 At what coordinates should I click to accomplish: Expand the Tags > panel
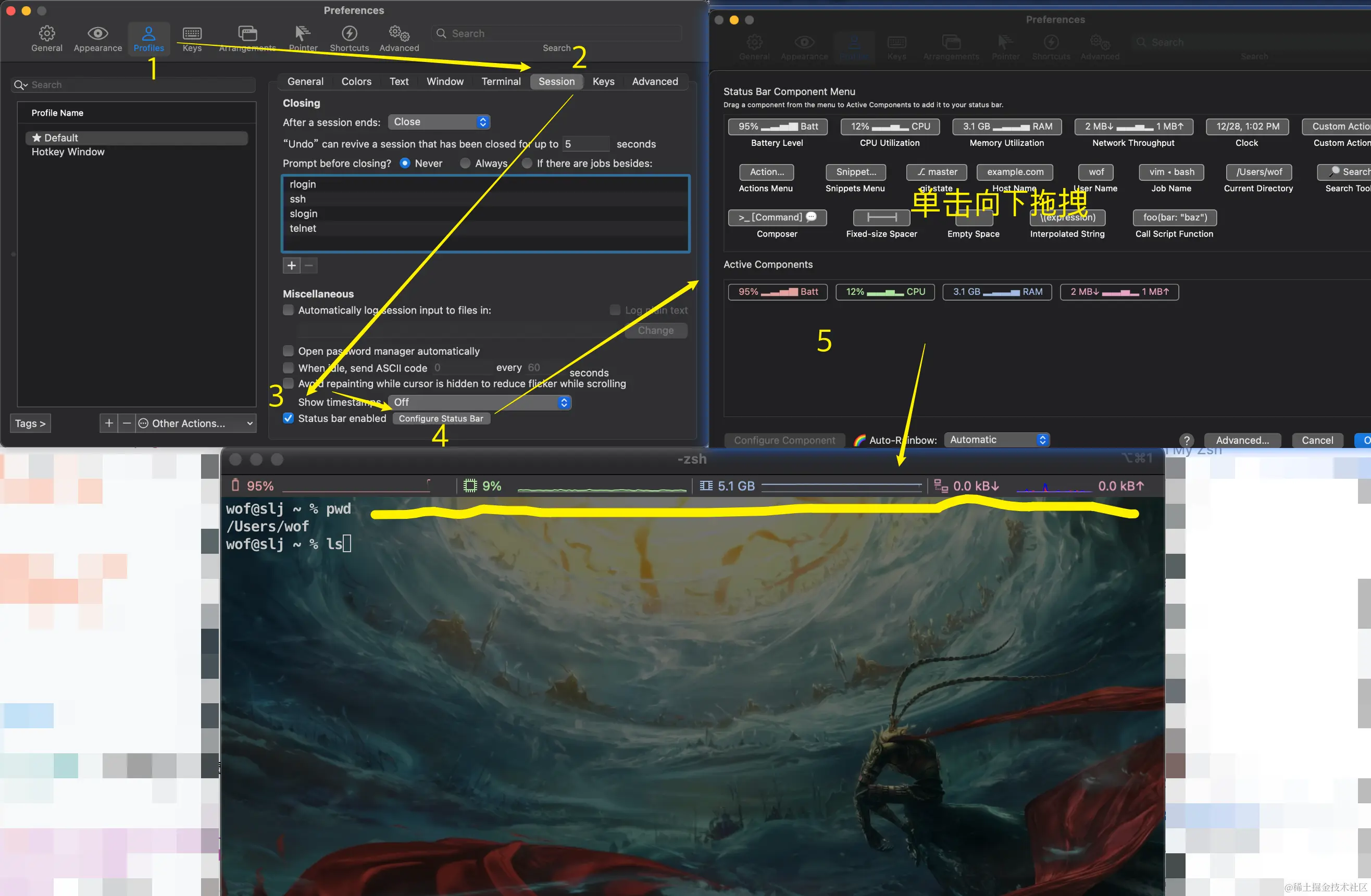point(30,424)
